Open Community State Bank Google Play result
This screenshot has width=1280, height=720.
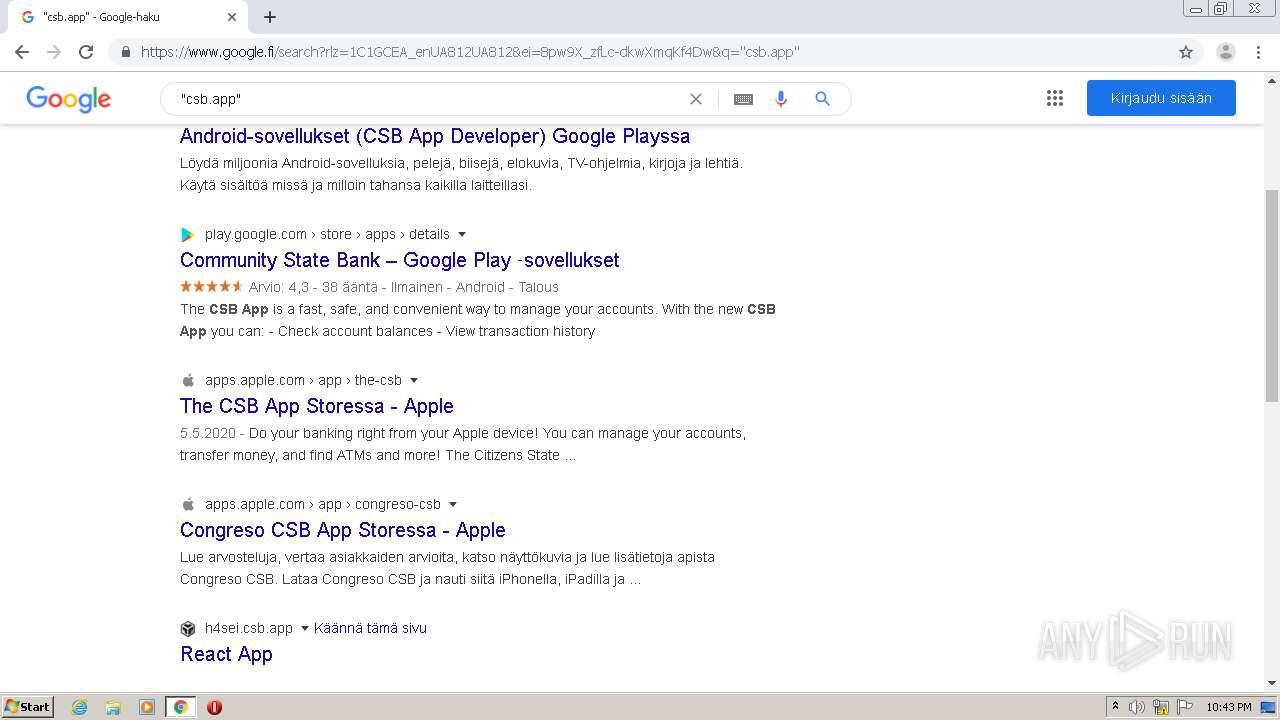coord(400,260)
